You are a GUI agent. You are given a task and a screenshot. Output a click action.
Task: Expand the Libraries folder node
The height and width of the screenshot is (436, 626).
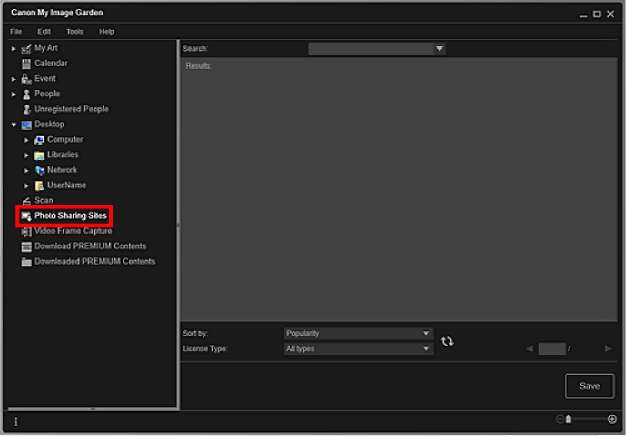point(27,155)
